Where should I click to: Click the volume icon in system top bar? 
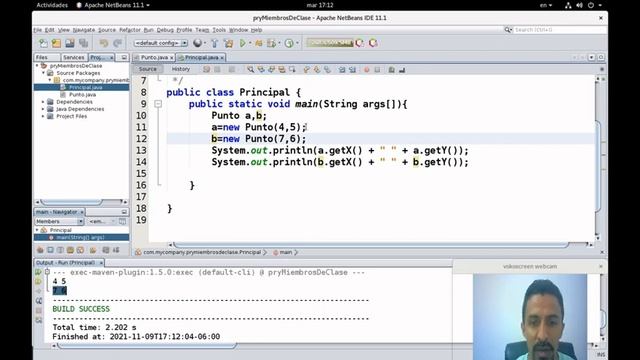[x=579, y=5]
